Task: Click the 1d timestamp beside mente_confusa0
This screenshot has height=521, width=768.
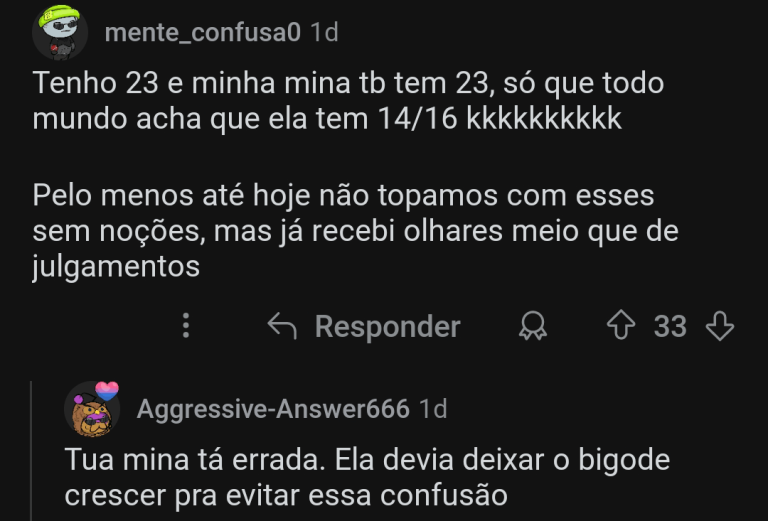Action: [x=324, y=32]
